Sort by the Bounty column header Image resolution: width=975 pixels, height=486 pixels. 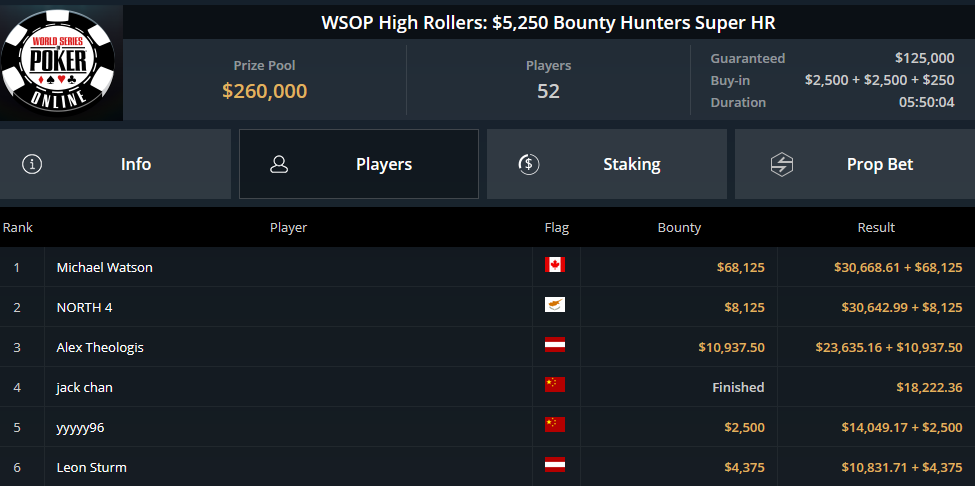click(679, 228)
